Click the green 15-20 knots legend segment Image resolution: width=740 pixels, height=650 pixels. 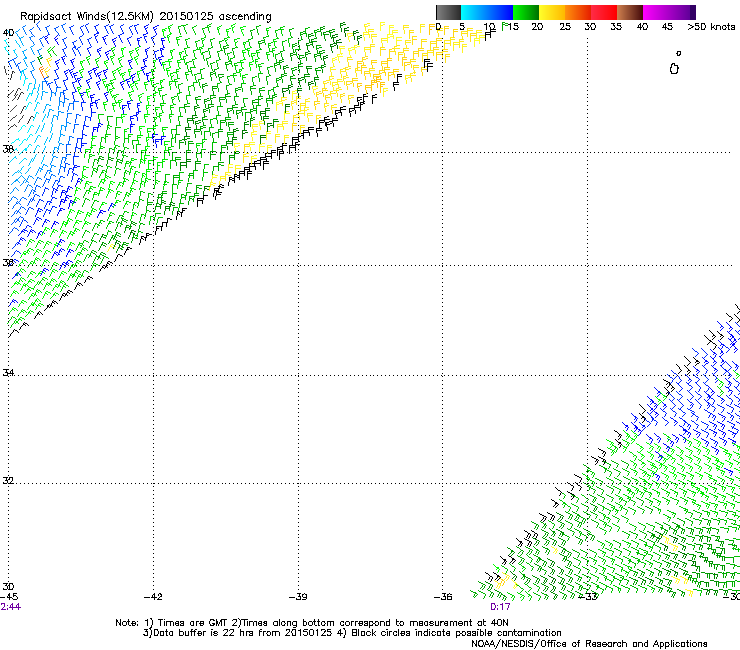(x=526, y=12)
